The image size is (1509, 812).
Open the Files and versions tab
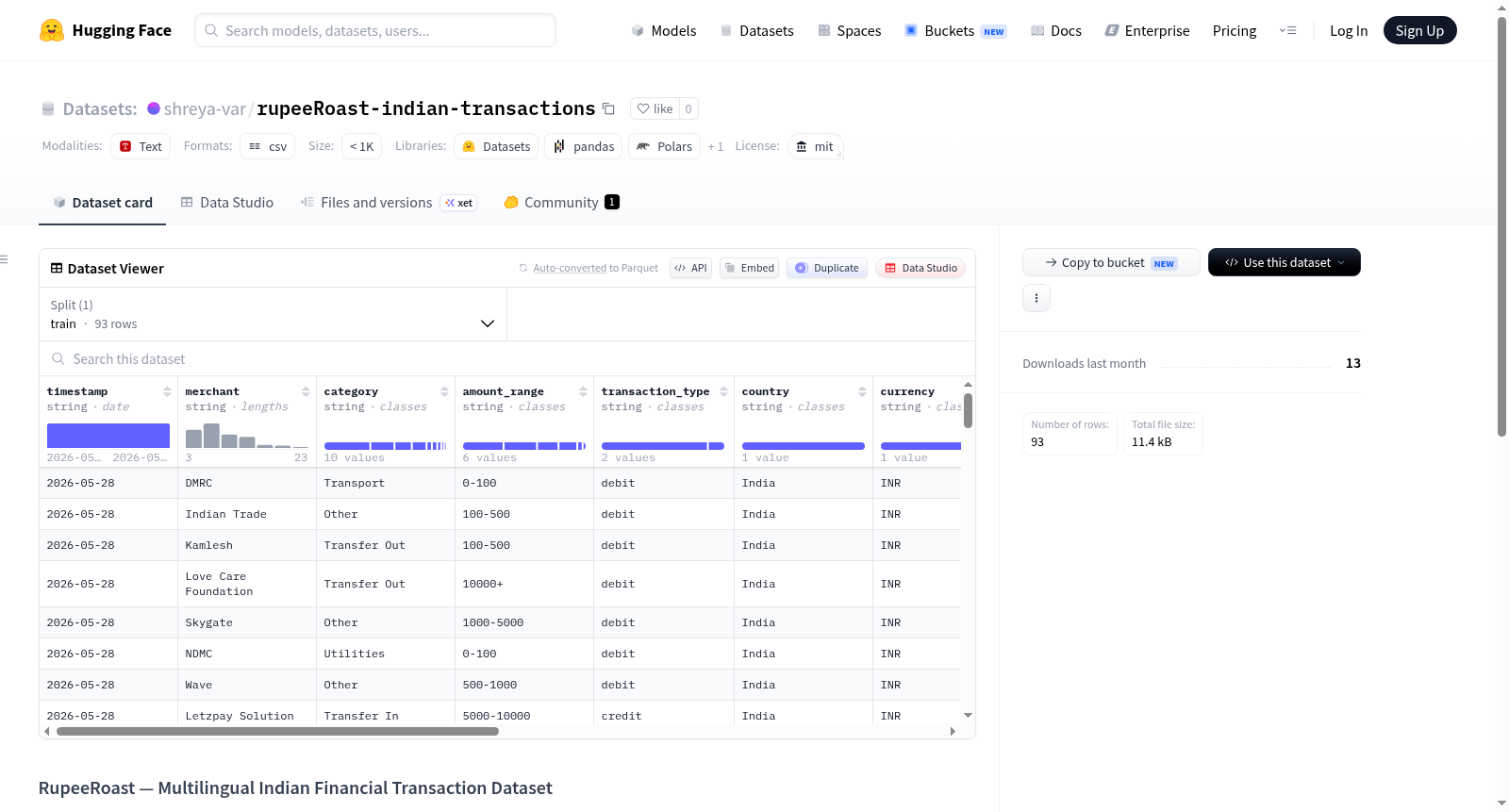click(x=389, y=202)
